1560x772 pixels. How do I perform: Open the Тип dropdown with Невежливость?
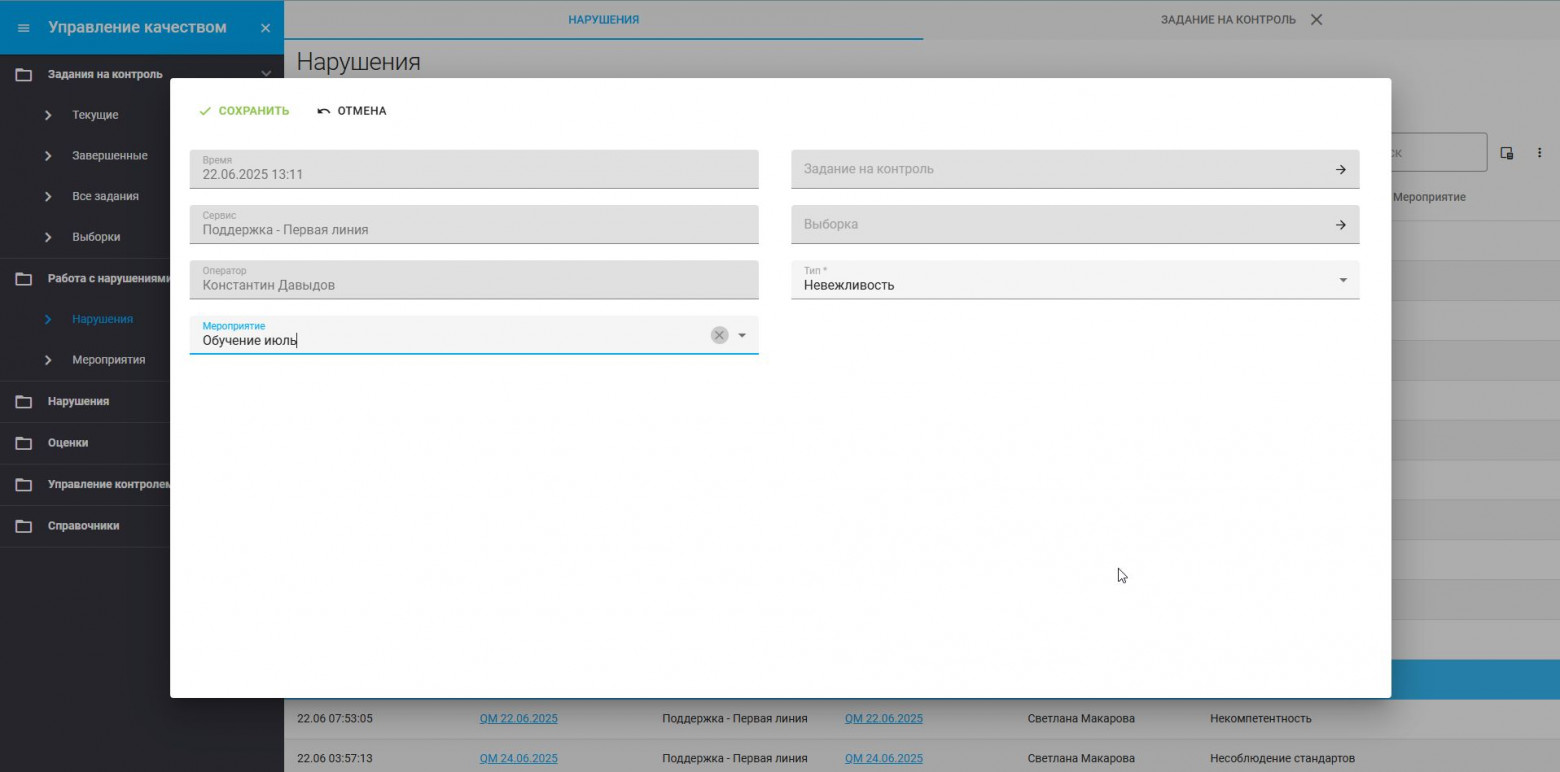[1342, 280]
